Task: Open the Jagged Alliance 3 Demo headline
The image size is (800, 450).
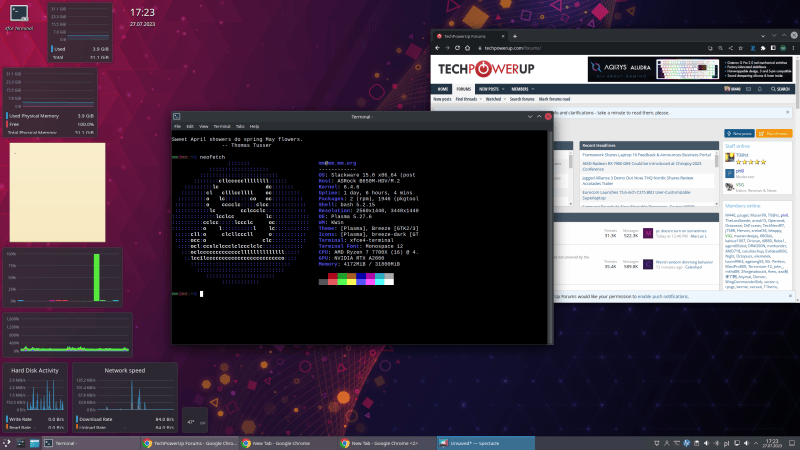Action: point(638,181)
